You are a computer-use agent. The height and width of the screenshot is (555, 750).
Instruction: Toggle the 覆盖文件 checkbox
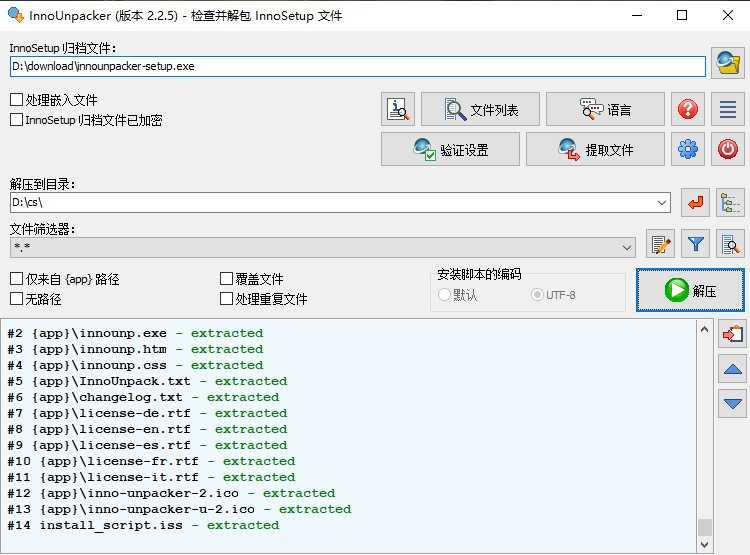click(x=226, y=279)
